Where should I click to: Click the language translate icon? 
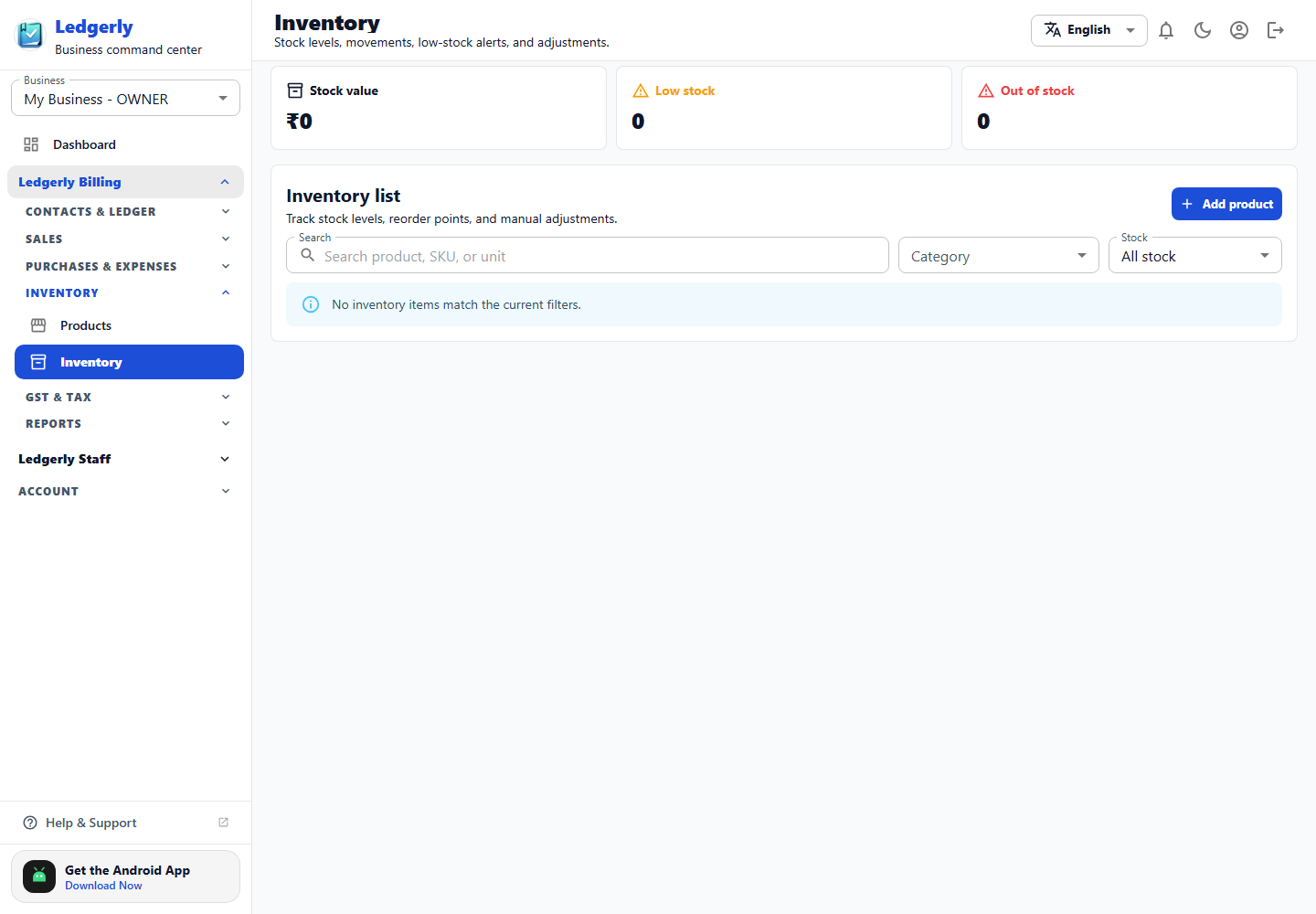coord(1053,29)
